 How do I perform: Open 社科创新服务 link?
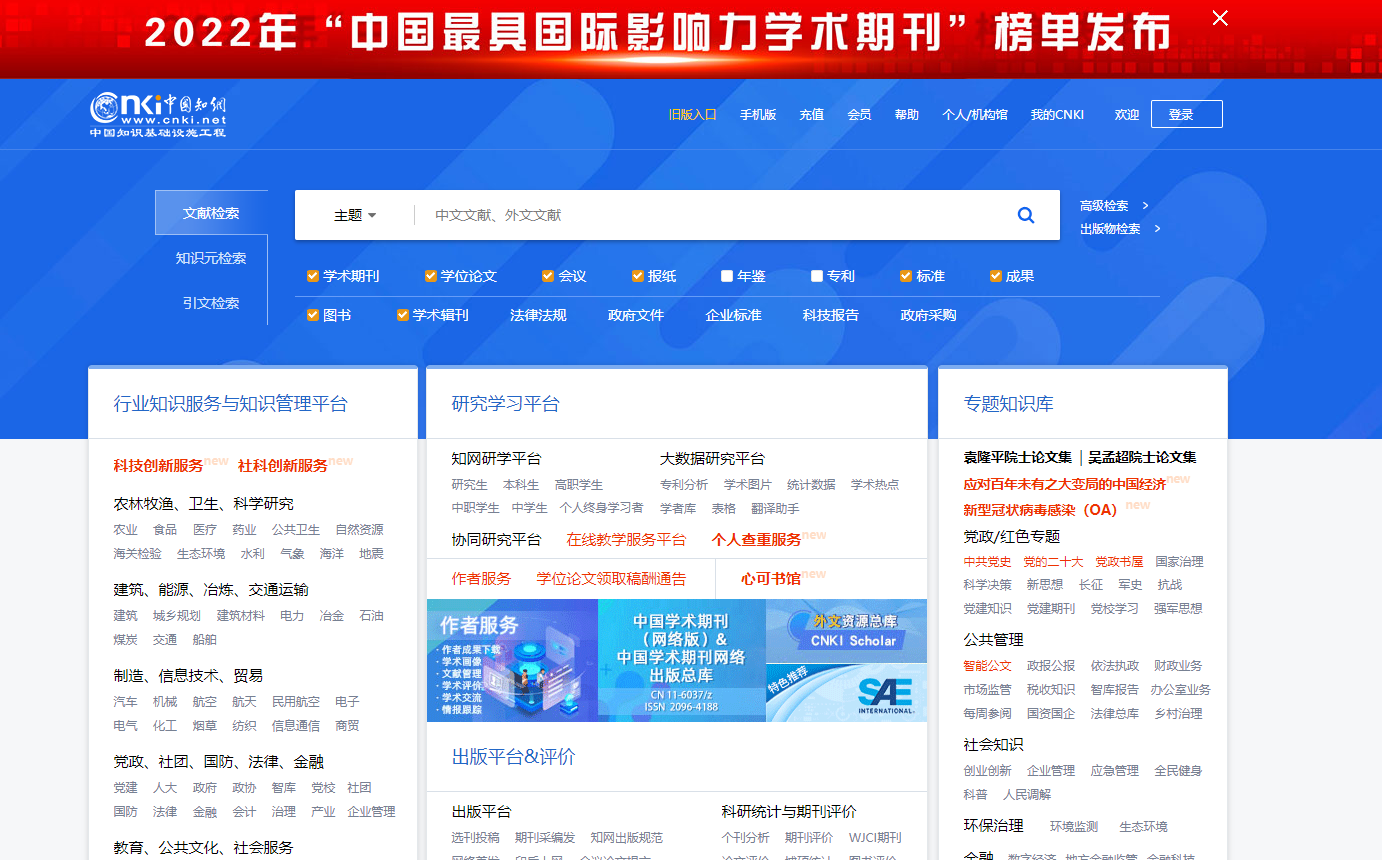point(283,466)
